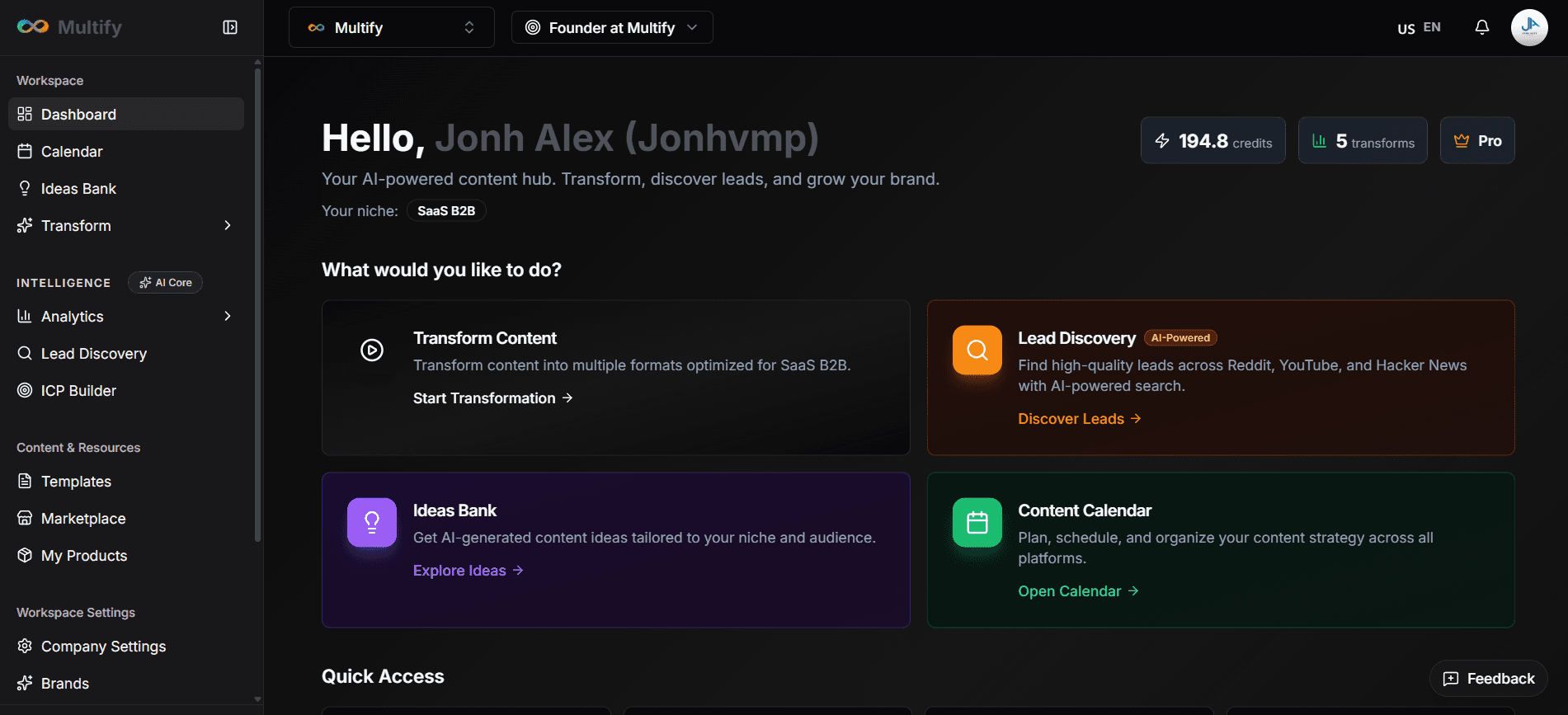
Task: Open My Products in sidebar
Action: [x=126, y=555]
